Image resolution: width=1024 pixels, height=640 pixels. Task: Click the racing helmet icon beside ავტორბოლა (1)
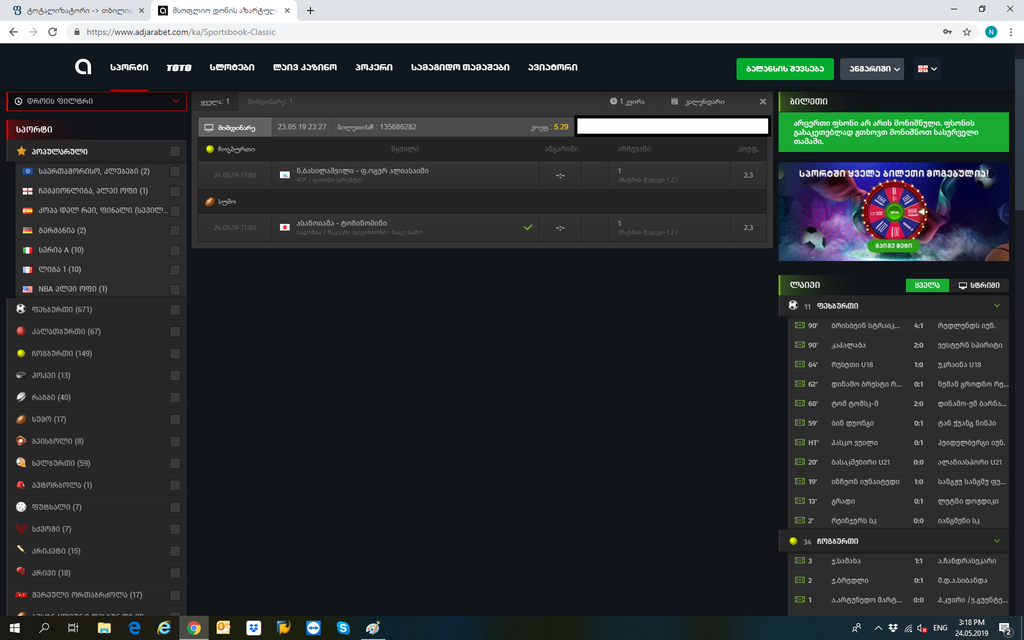coord(21,485)
